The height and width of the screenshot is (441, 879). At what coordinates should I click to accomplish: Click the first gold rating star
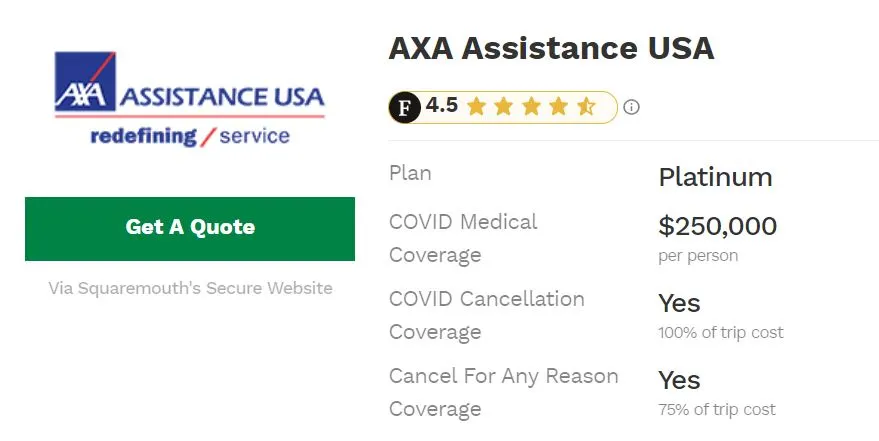click(x=476, y=106)
